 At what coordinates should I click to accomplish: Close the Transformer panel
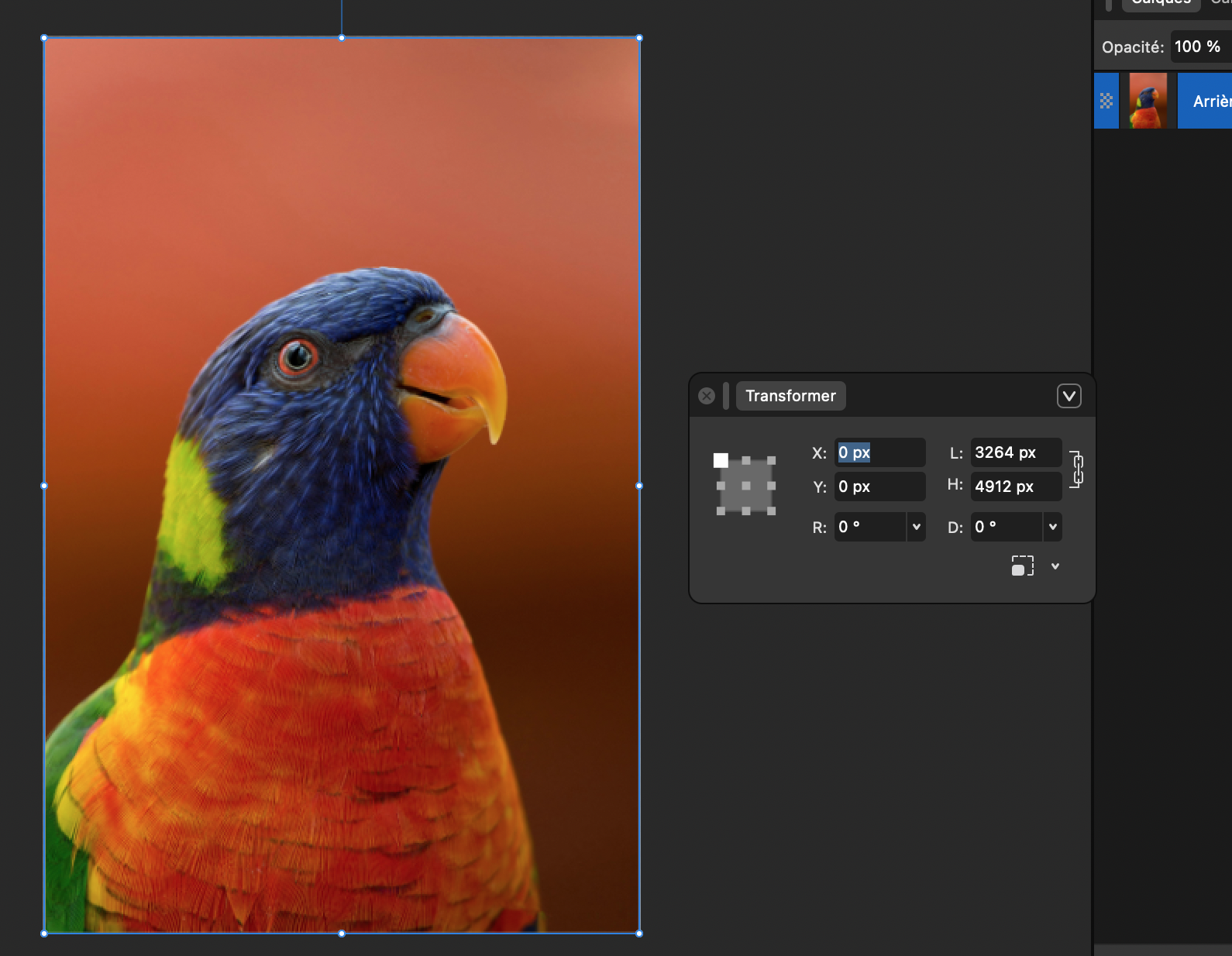point(707,396)
